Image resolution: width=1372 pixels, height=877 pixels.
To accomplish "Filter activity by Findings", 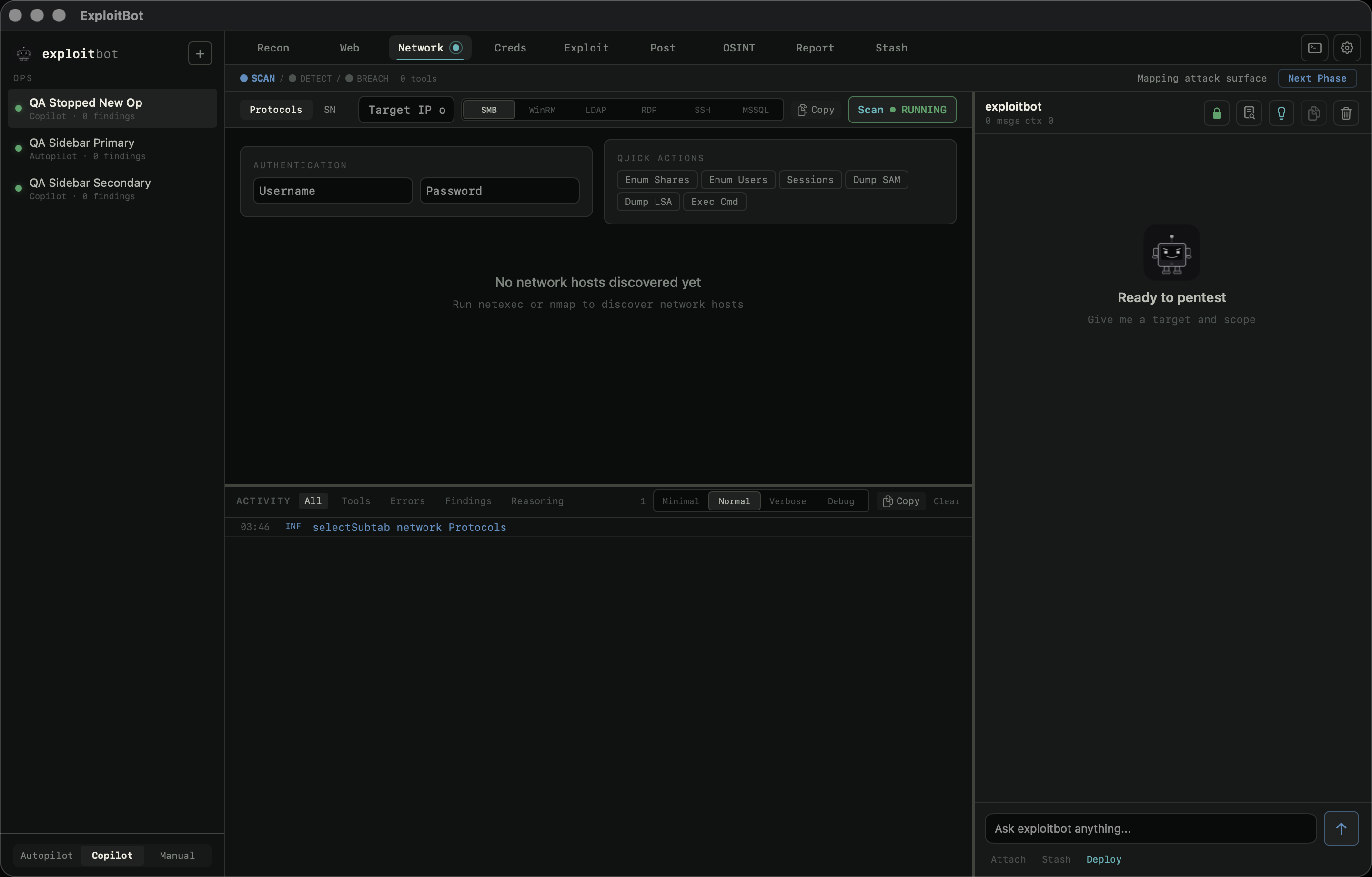I will [468, 501].
